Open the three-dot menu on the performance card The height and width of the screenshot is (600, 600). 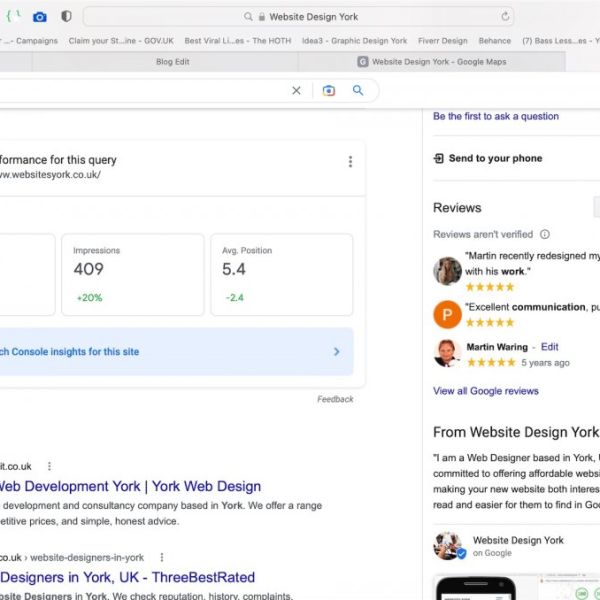point(350,161)
